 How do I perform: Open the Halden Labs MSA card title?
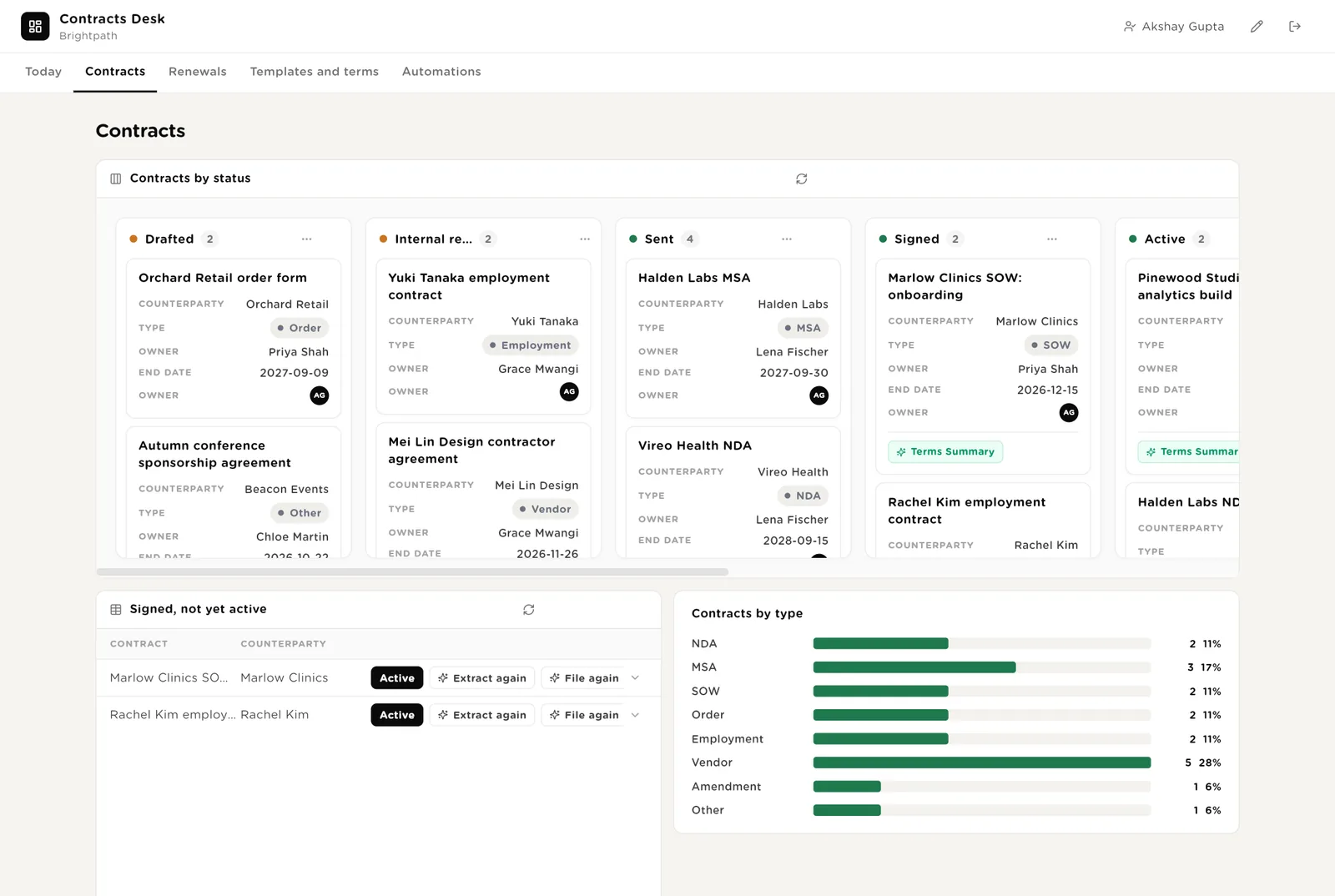(694, 278)
